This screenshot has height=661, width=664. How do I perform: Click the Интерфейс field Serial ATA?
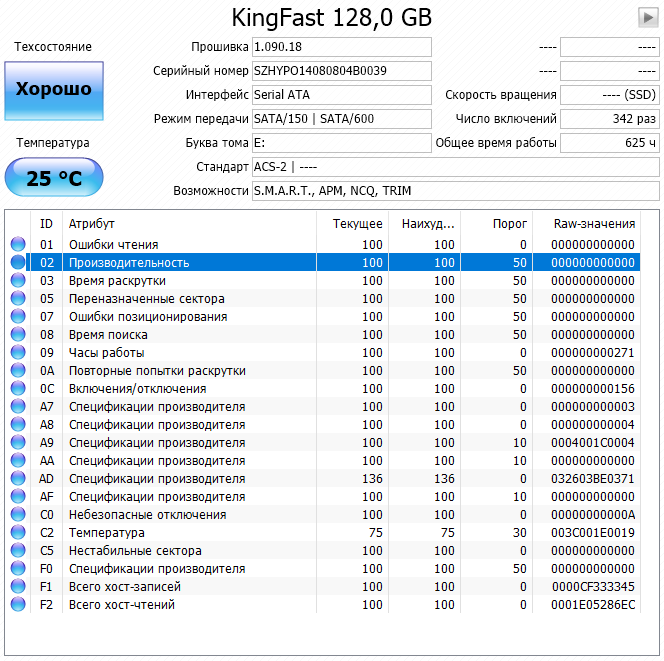pos(342,95)
